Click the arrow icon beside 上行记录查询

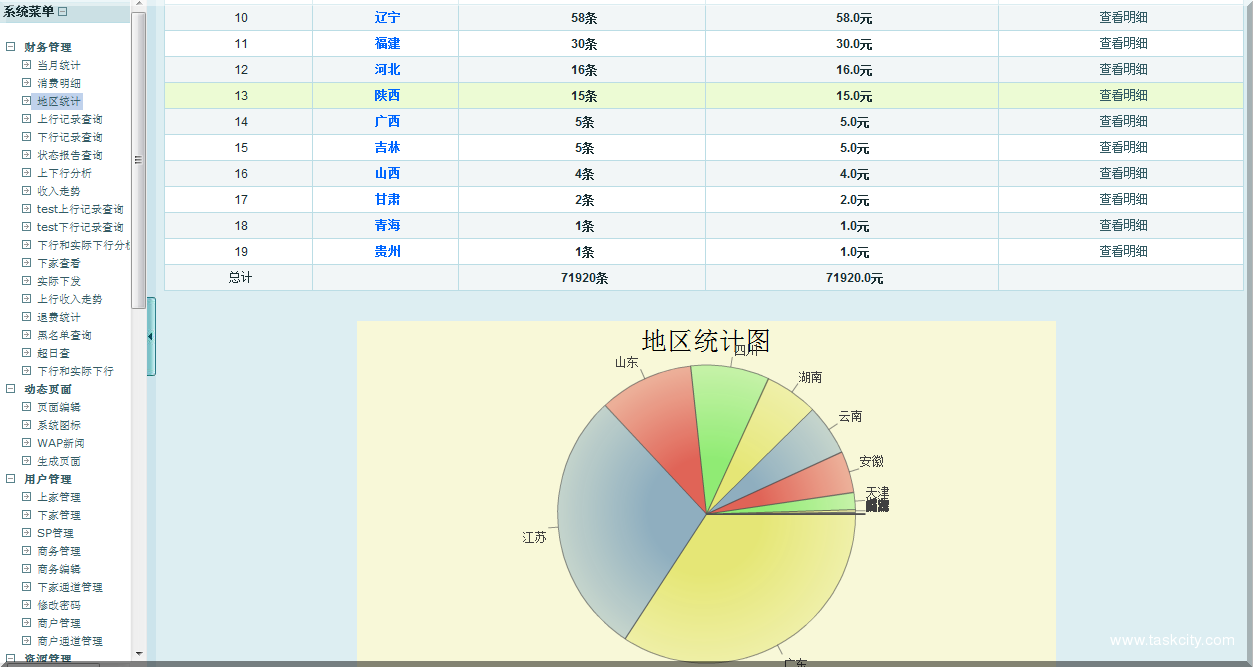(27, 119)
